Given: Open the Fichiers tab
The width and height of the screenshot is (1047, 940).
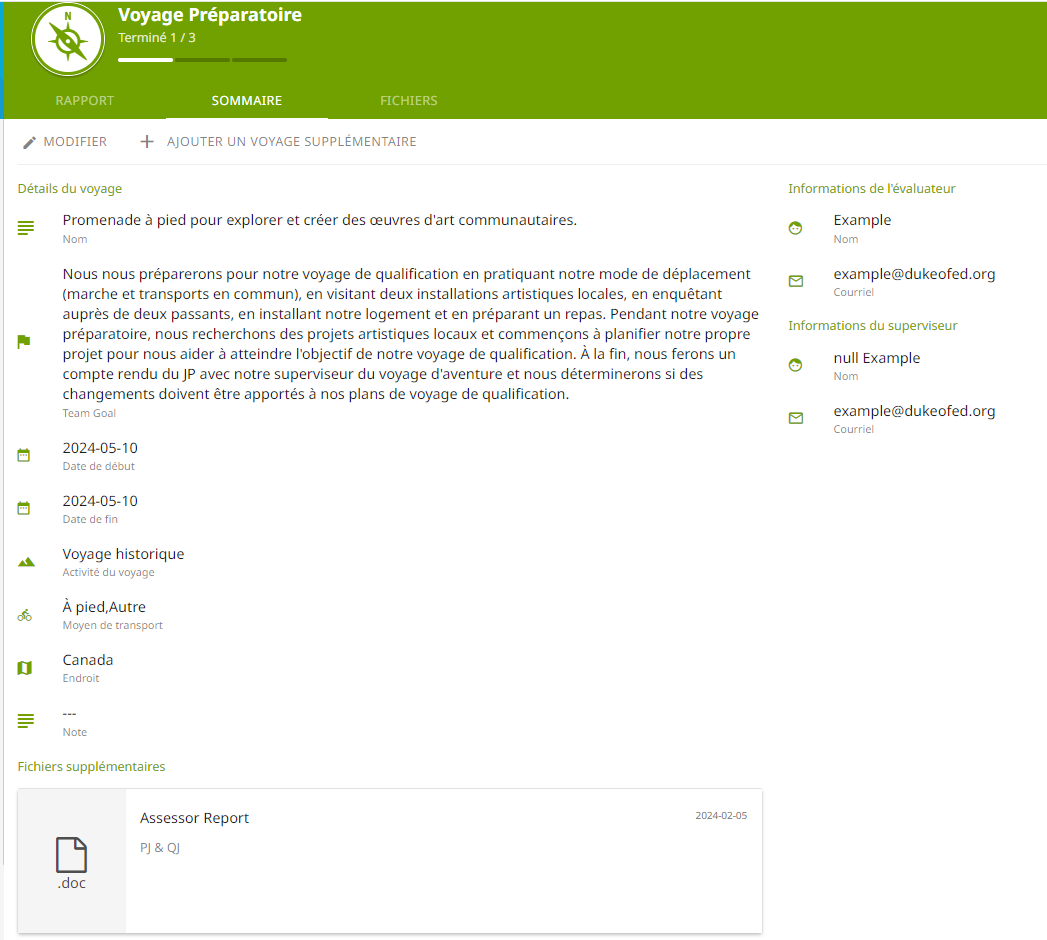Looking at the screenshot, I should [408, 101].
